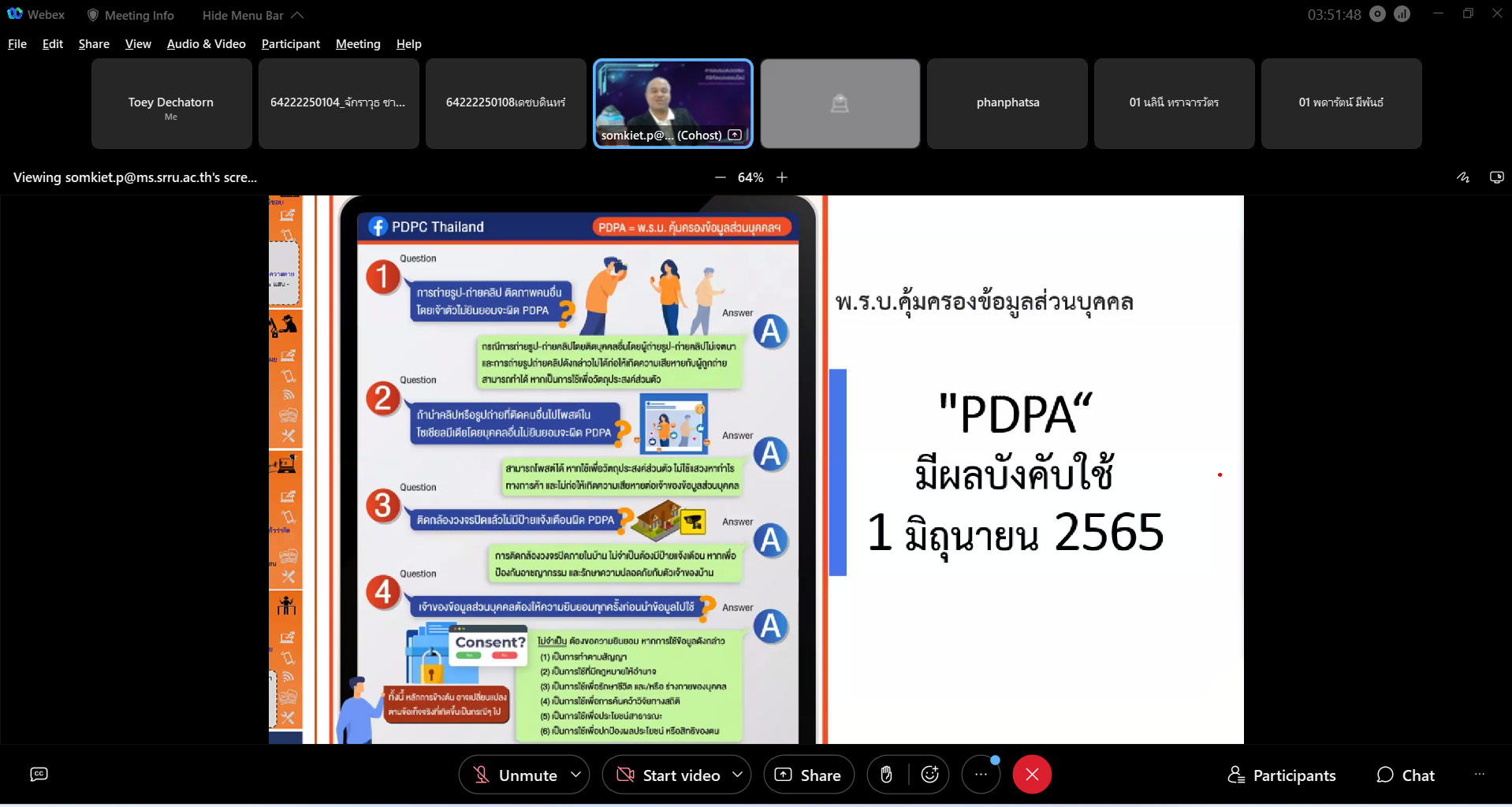
Task: Open the closed captions icon
Action: pyautogui.click(x=39, y=775)
